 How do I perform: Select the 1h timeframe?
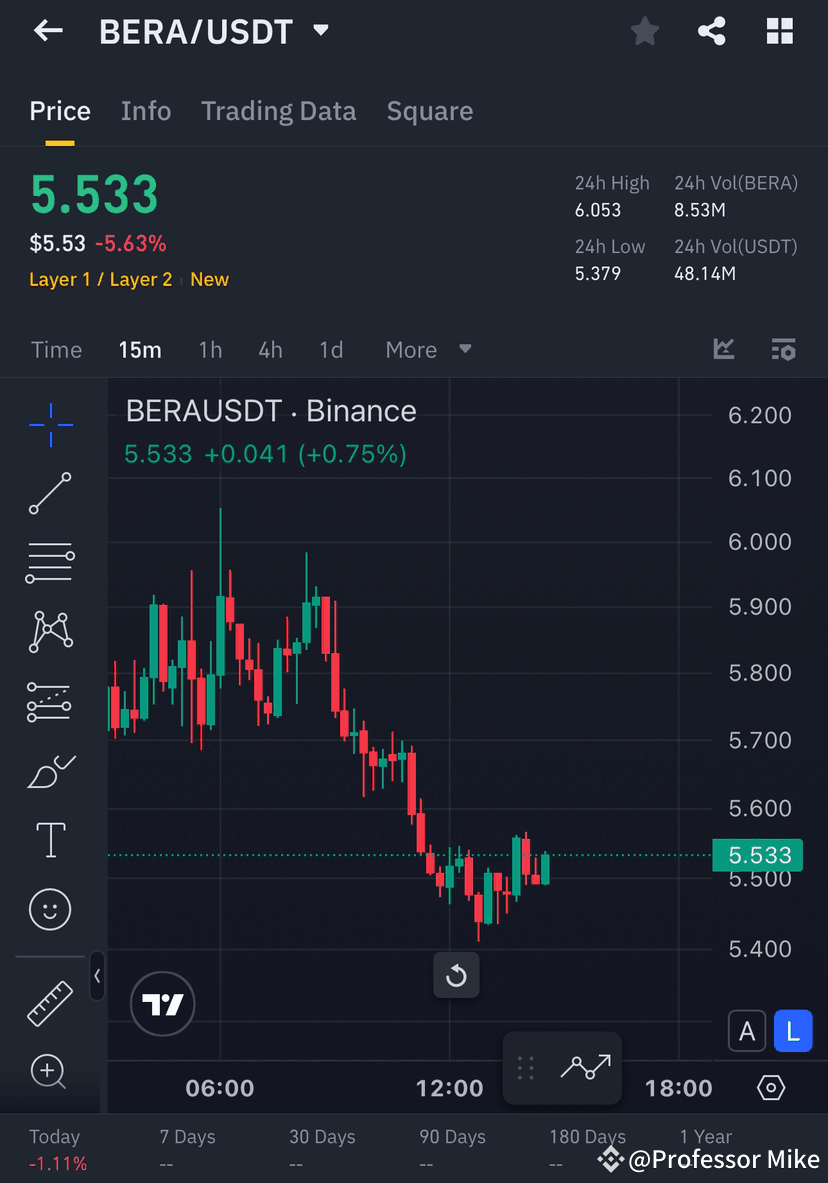210,349
